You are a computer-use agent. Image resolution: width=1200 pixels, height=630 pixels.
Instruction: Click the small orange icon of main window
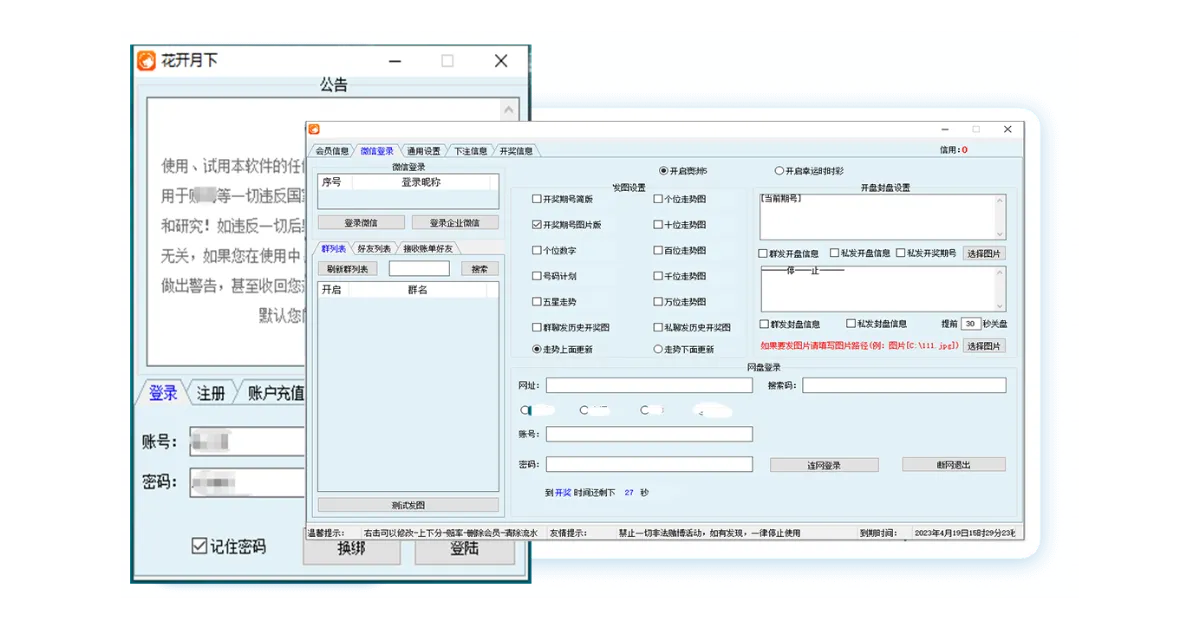point(314,129)
